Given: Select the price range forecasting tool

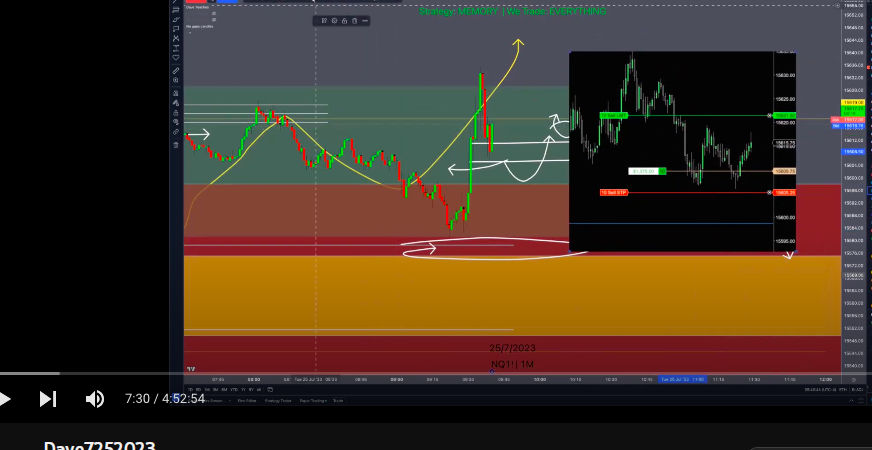Looking at the screenshot, I should (x=176, y=48).
